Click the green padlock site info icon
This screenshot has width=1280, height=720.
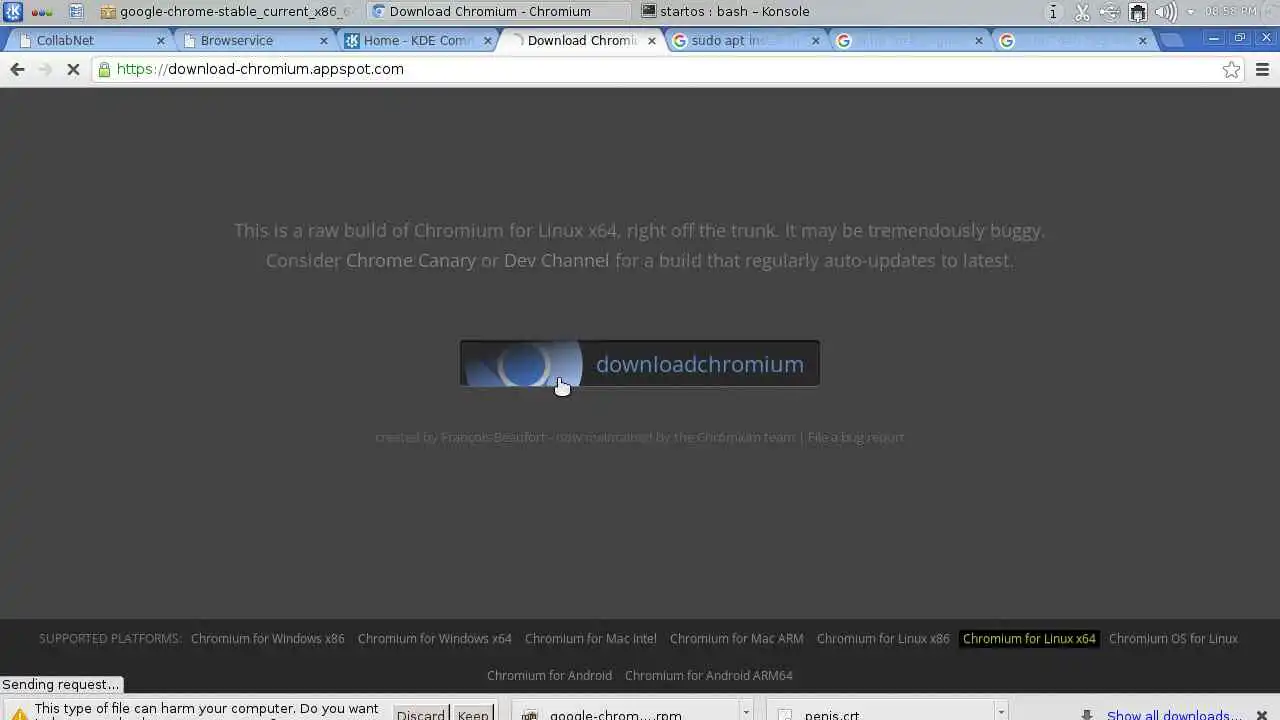[x=104, y=69]
